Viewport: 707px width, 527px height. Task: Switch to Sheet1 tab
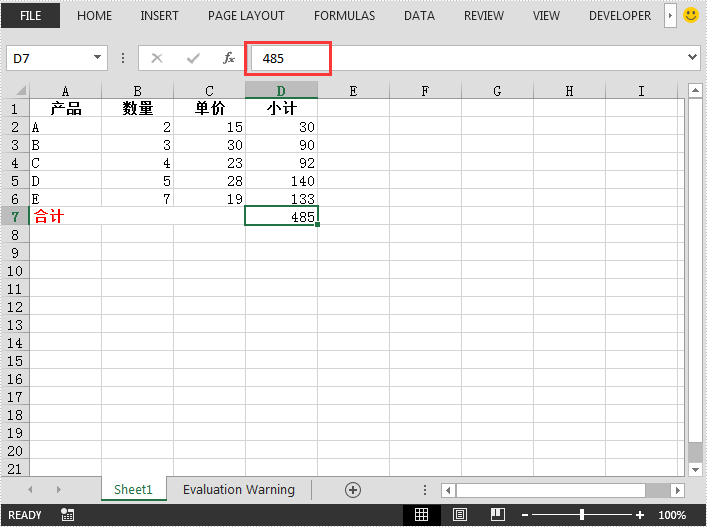133,490
